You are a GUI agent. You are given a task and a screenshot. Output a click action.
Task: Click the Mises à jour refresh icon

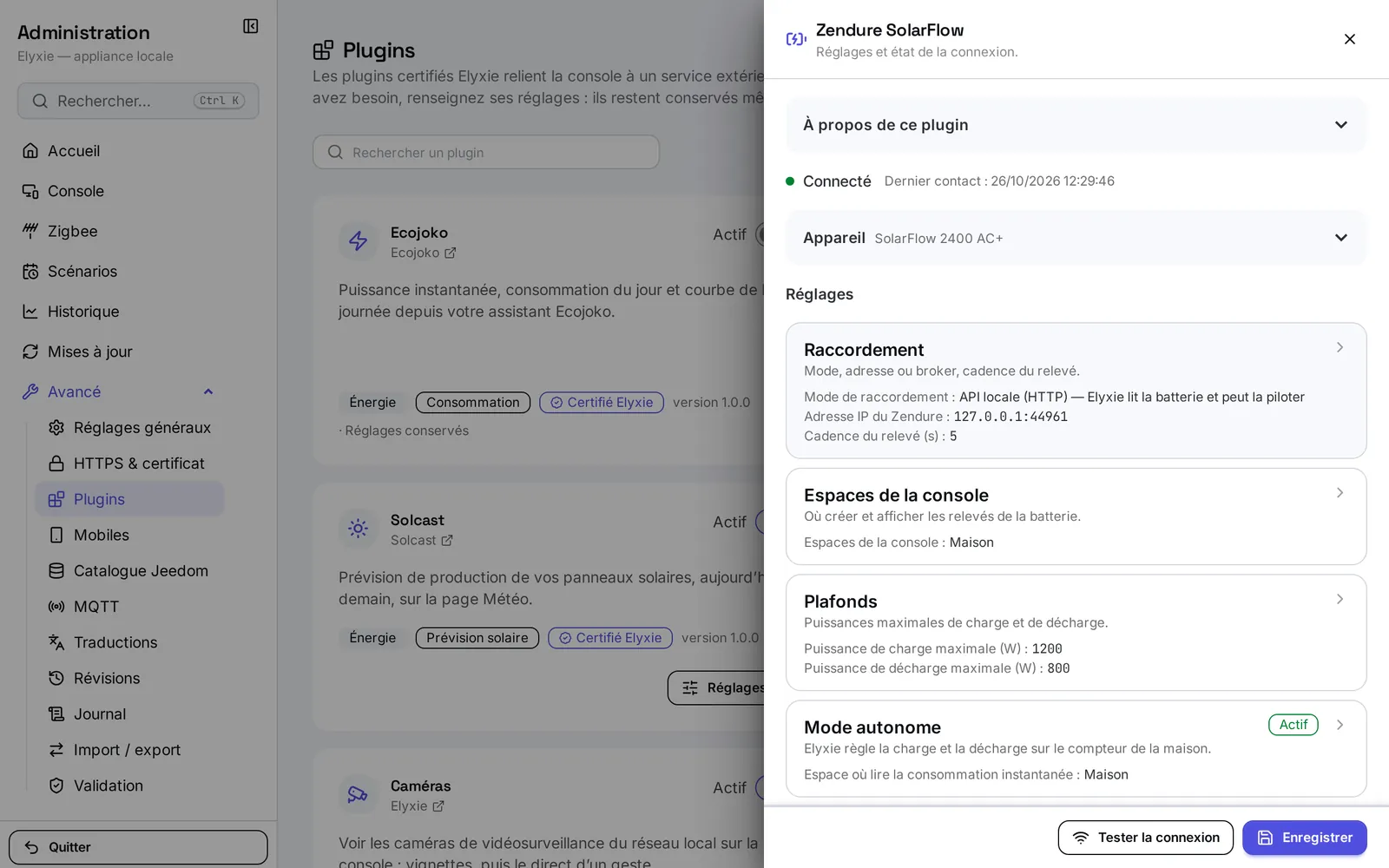pyautogui.click(x=30, y=352)
